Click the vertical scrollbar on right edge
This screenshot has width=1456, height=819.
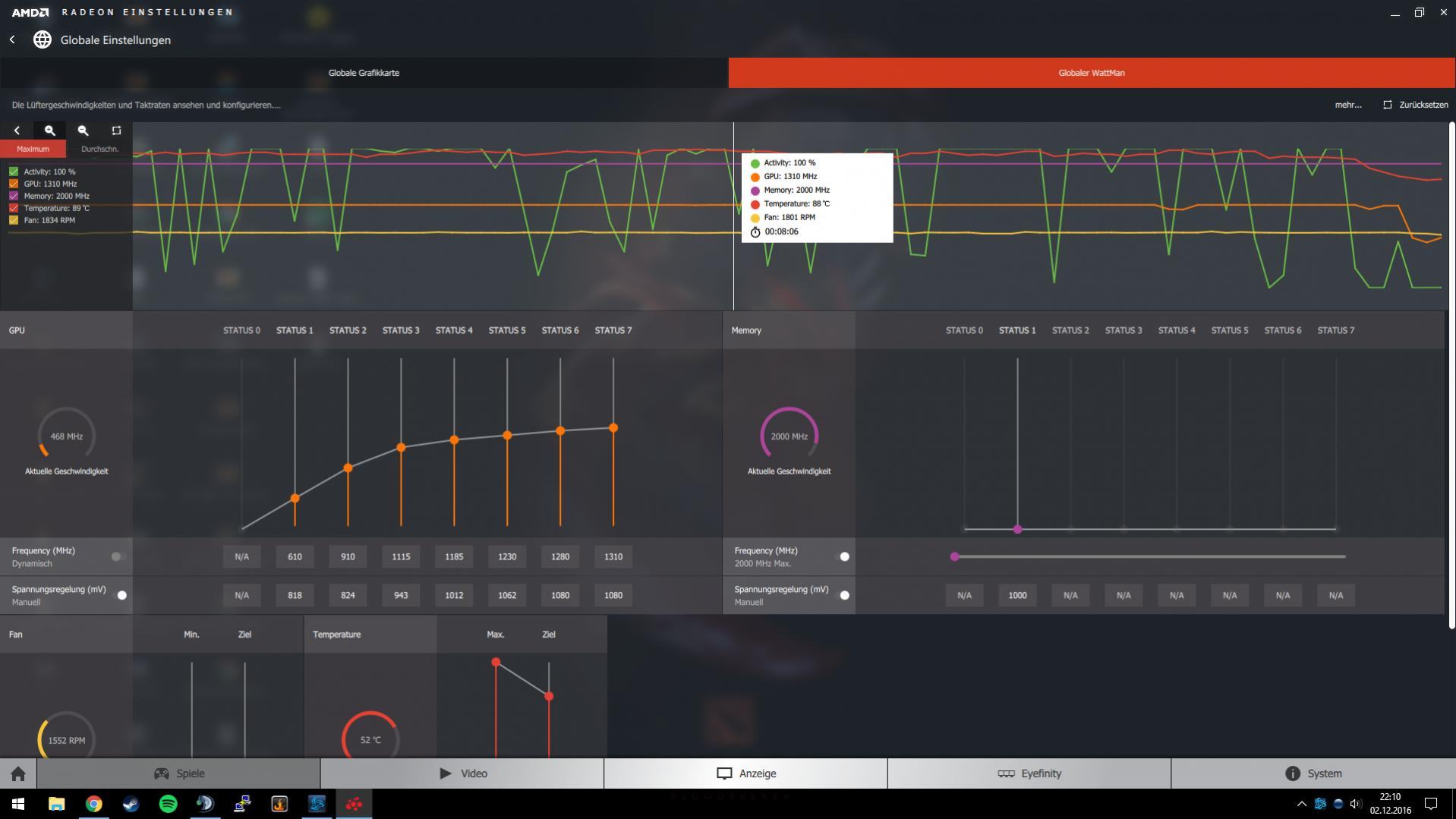[x=1452, y=375]
